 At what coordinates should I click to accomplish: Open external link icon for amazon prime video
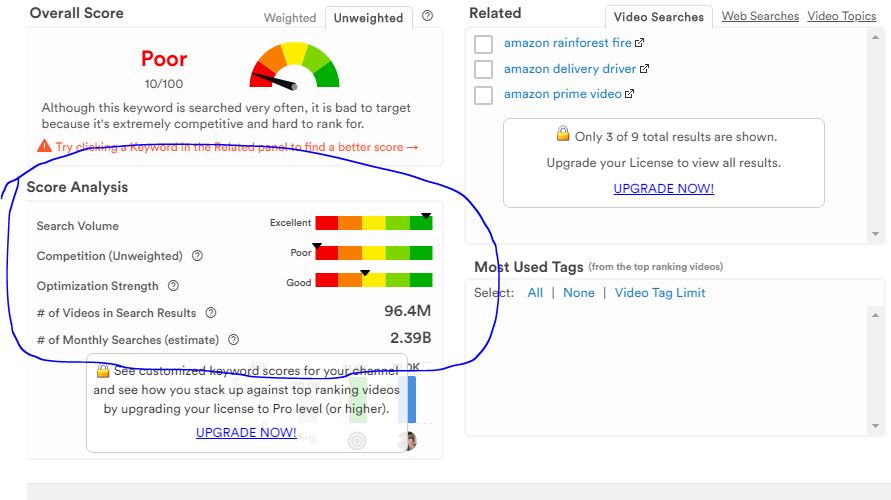click(630, 94)
